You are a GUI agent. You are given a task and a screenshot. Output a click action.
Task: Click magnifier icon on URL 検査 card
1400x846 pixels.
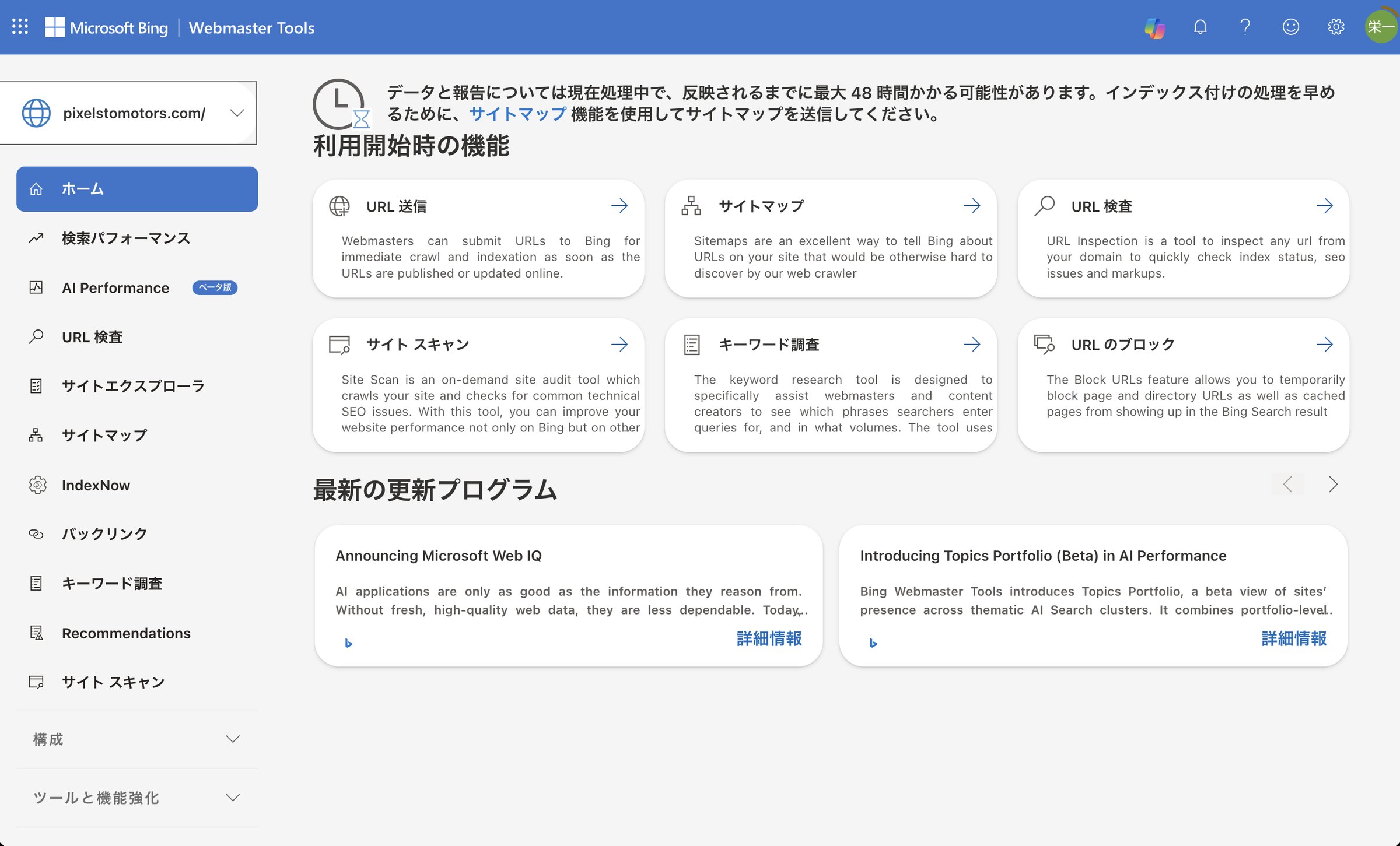(1044, 206)
